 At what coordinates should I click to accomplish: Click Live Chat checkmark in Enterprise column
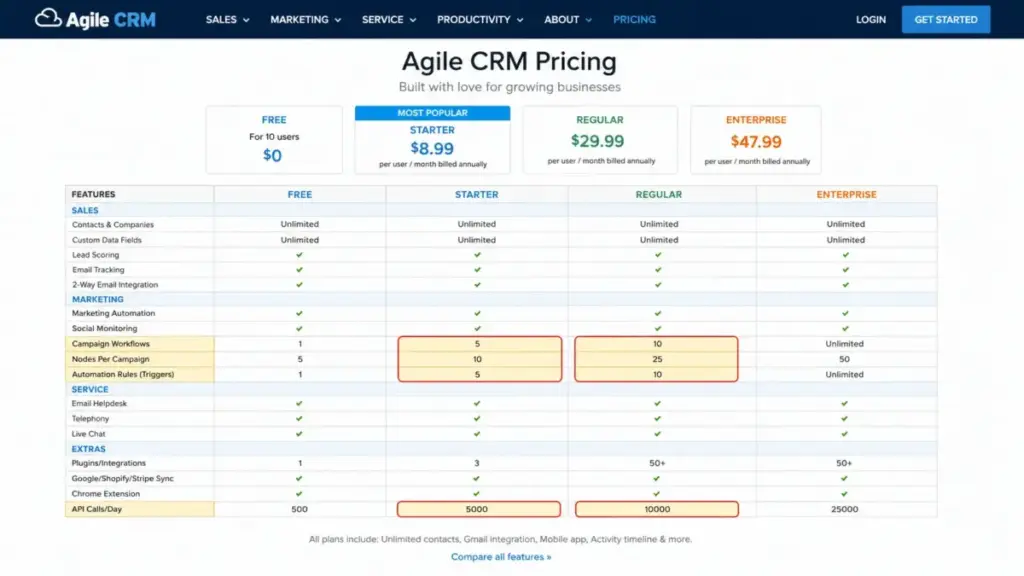844,434
